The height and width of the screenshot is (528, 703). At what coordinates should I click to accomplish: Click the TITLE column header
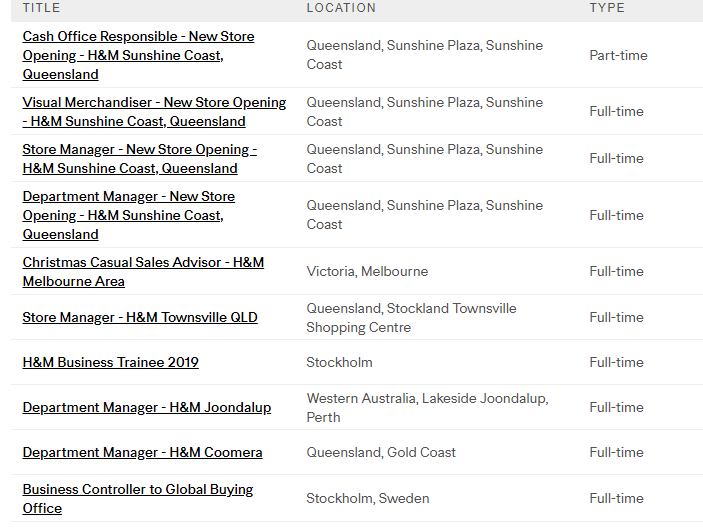[x=41, y=8]
